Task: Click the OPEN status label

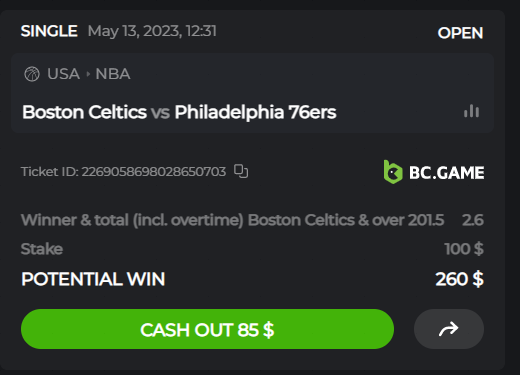Action: [460, 33]
